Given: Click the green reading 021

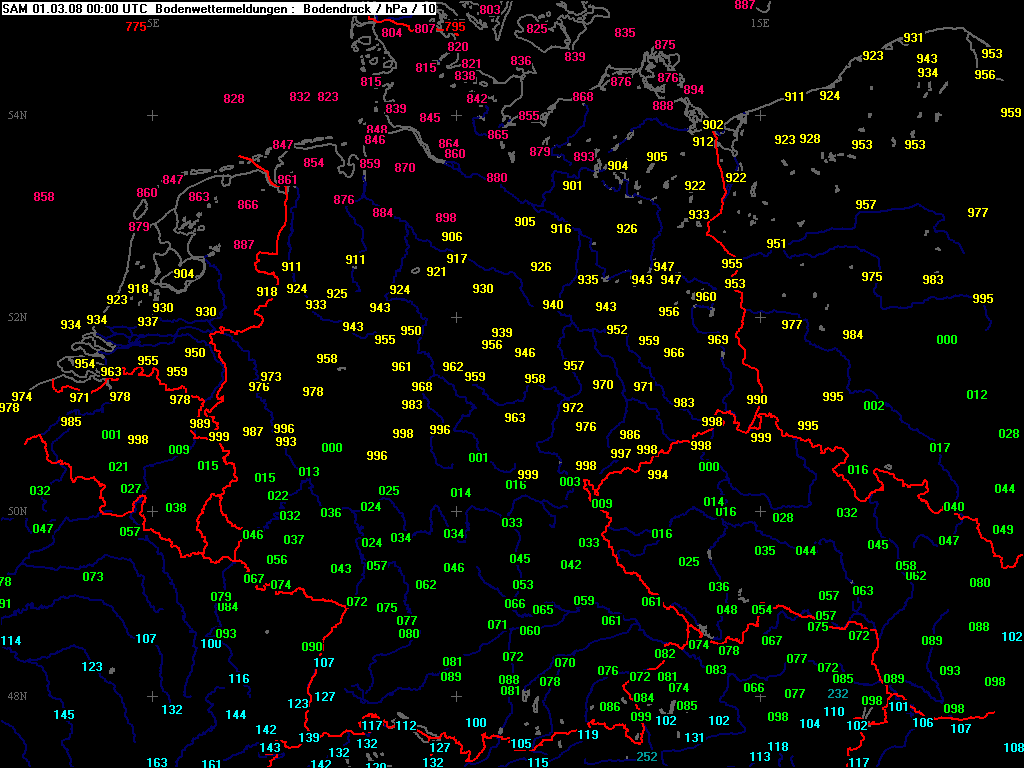Looking at the screenshot, I should 119,467.
